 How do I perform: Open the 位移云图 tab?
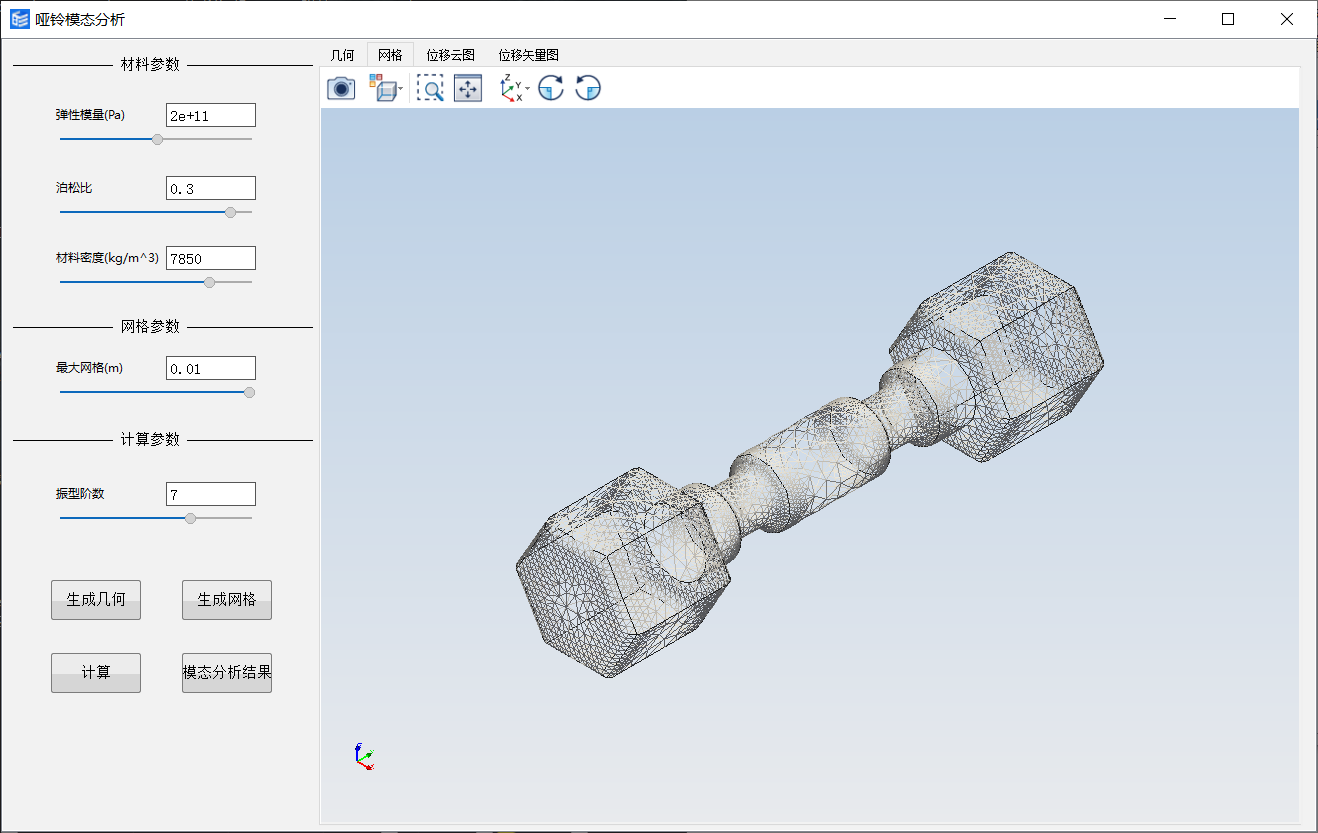point(450,55)
